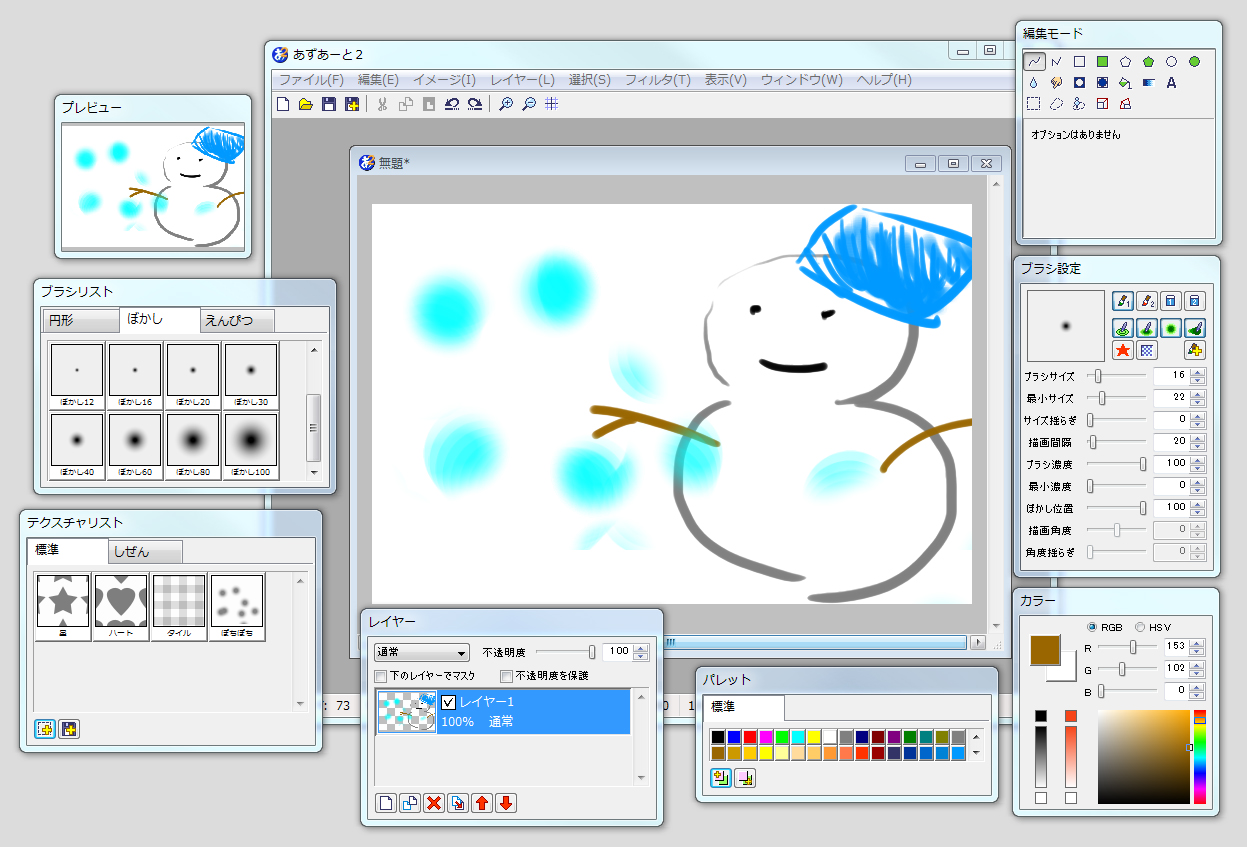Switch to えんぴつ brush tab

point(237,321)
